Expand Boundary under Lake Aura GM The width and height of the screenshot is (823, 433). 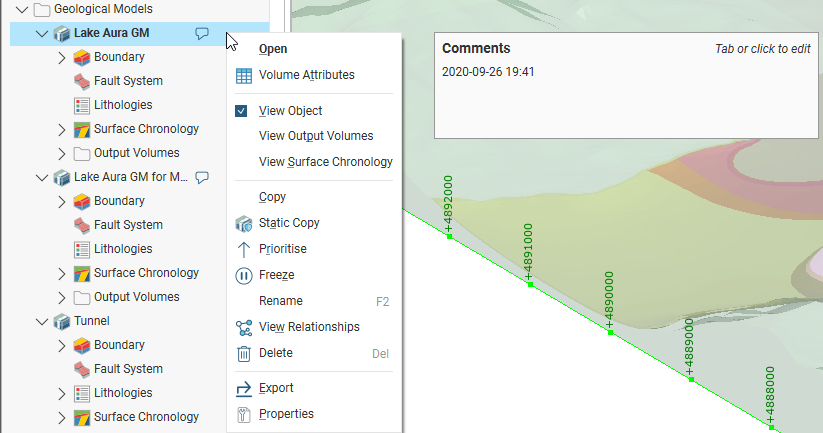tap(62, 58)
